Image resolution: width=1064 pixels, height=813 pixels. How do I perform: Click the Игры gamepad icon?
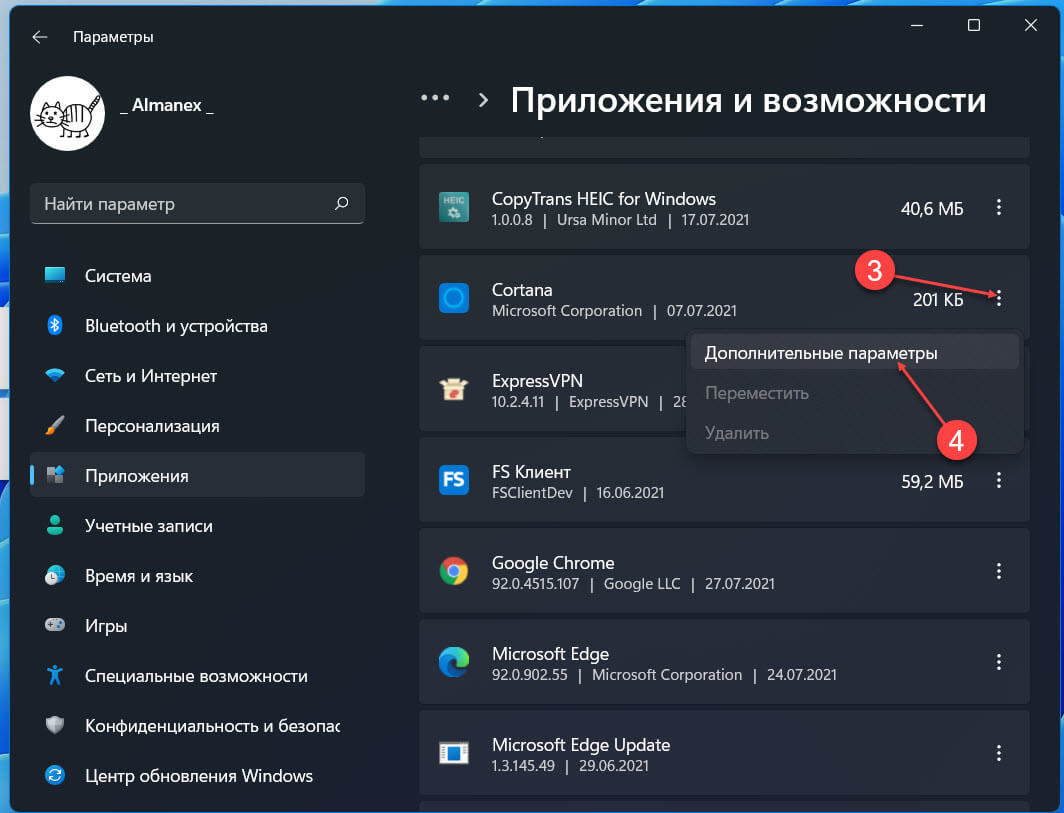[x=55, y=625]
